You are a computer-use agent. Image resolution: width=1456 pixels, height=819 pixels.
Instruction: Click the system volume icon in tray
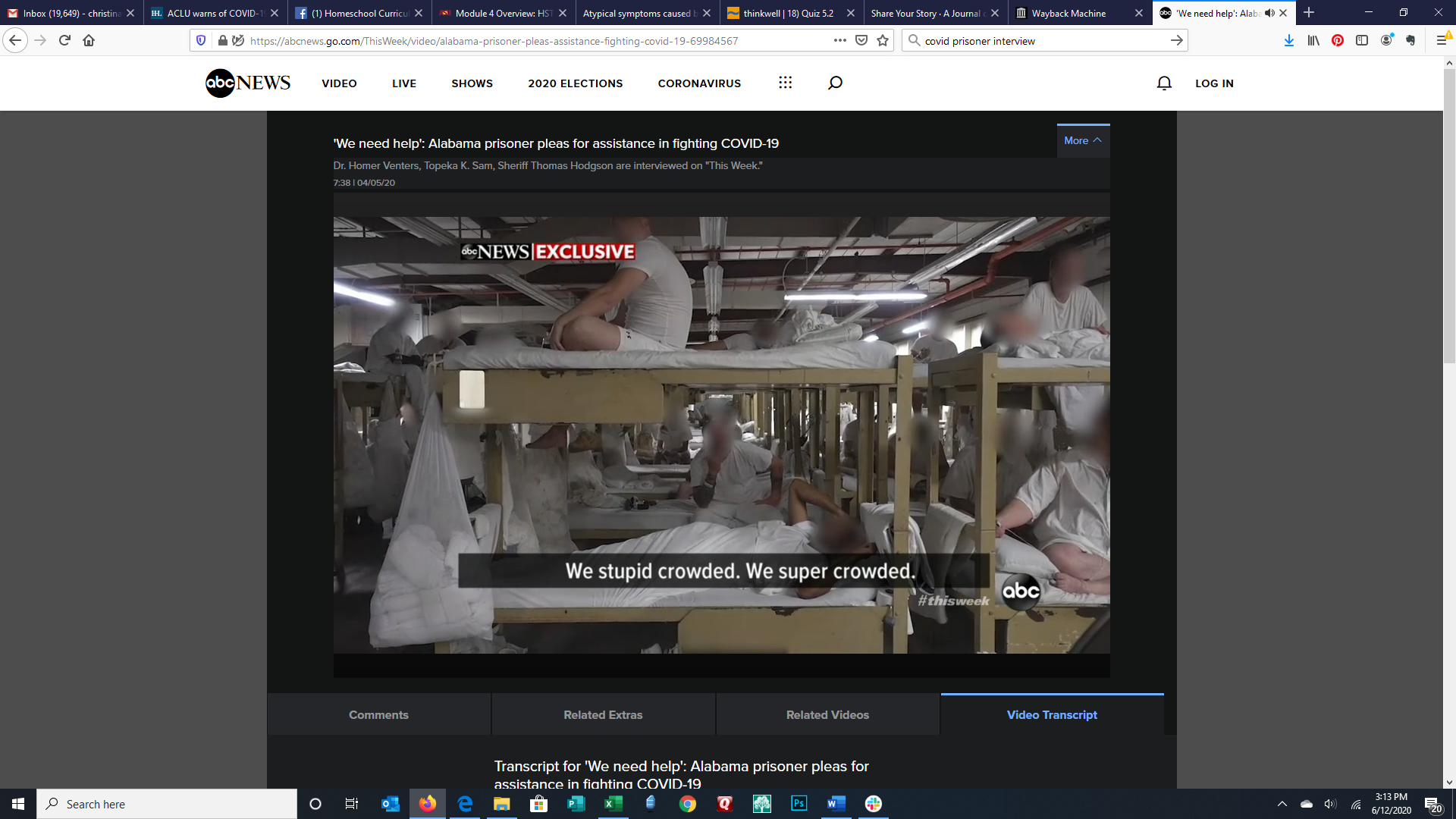coord(1330,804)
